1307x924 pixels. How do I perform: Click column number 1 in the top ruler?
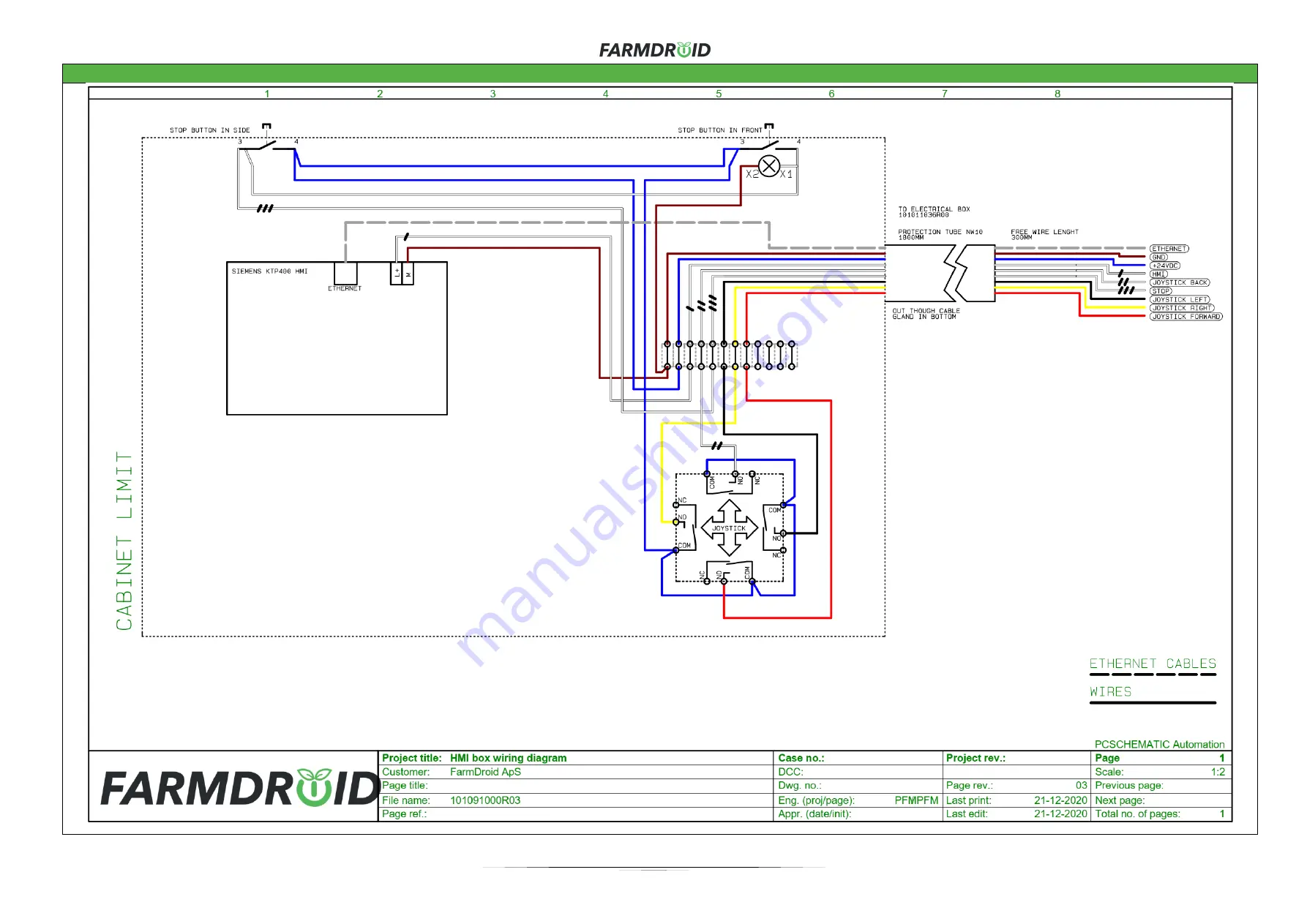click(267, 94)
